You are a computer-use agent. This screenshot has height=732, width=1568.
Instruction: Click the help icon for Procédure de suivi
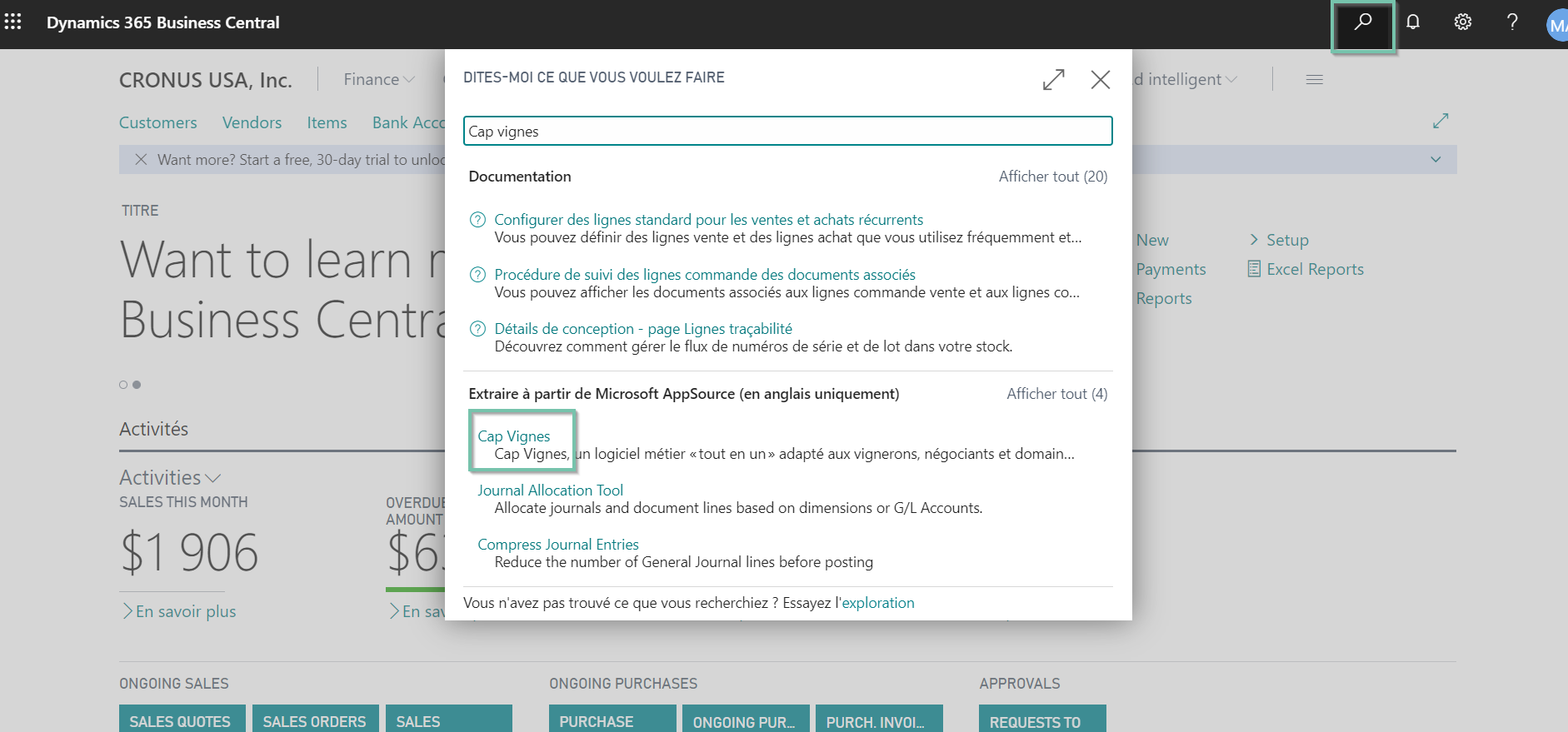(477, 275)
